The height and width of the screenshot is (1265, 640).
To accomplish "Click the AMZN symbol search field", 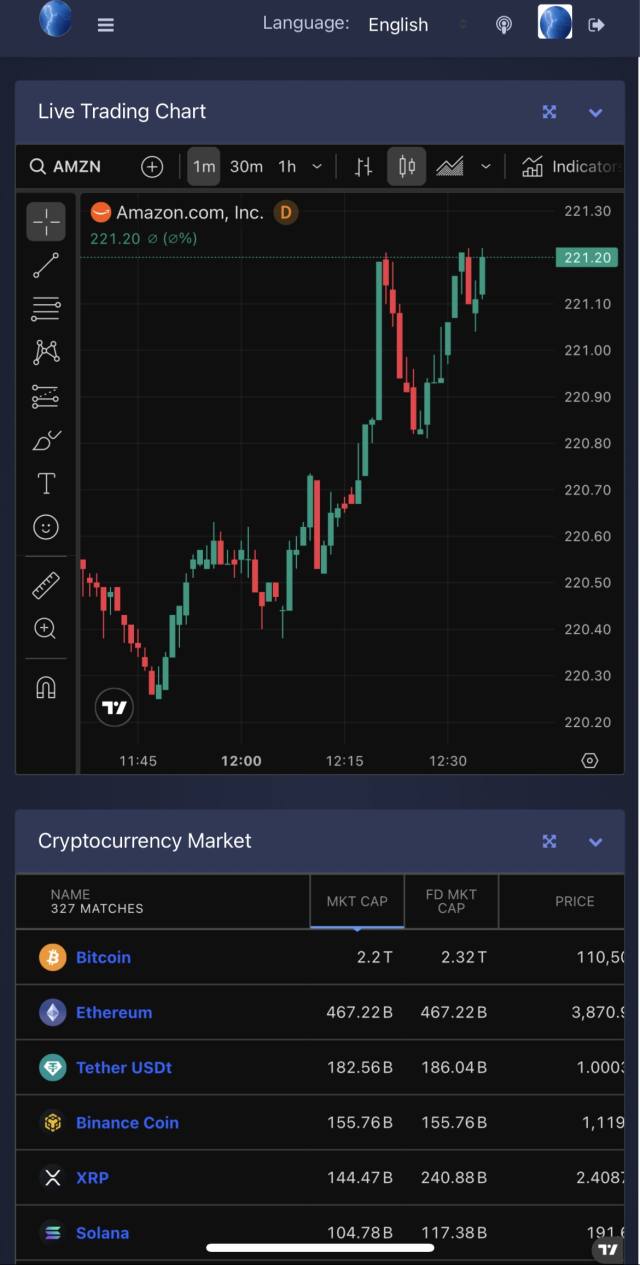I will click(66, 167).
